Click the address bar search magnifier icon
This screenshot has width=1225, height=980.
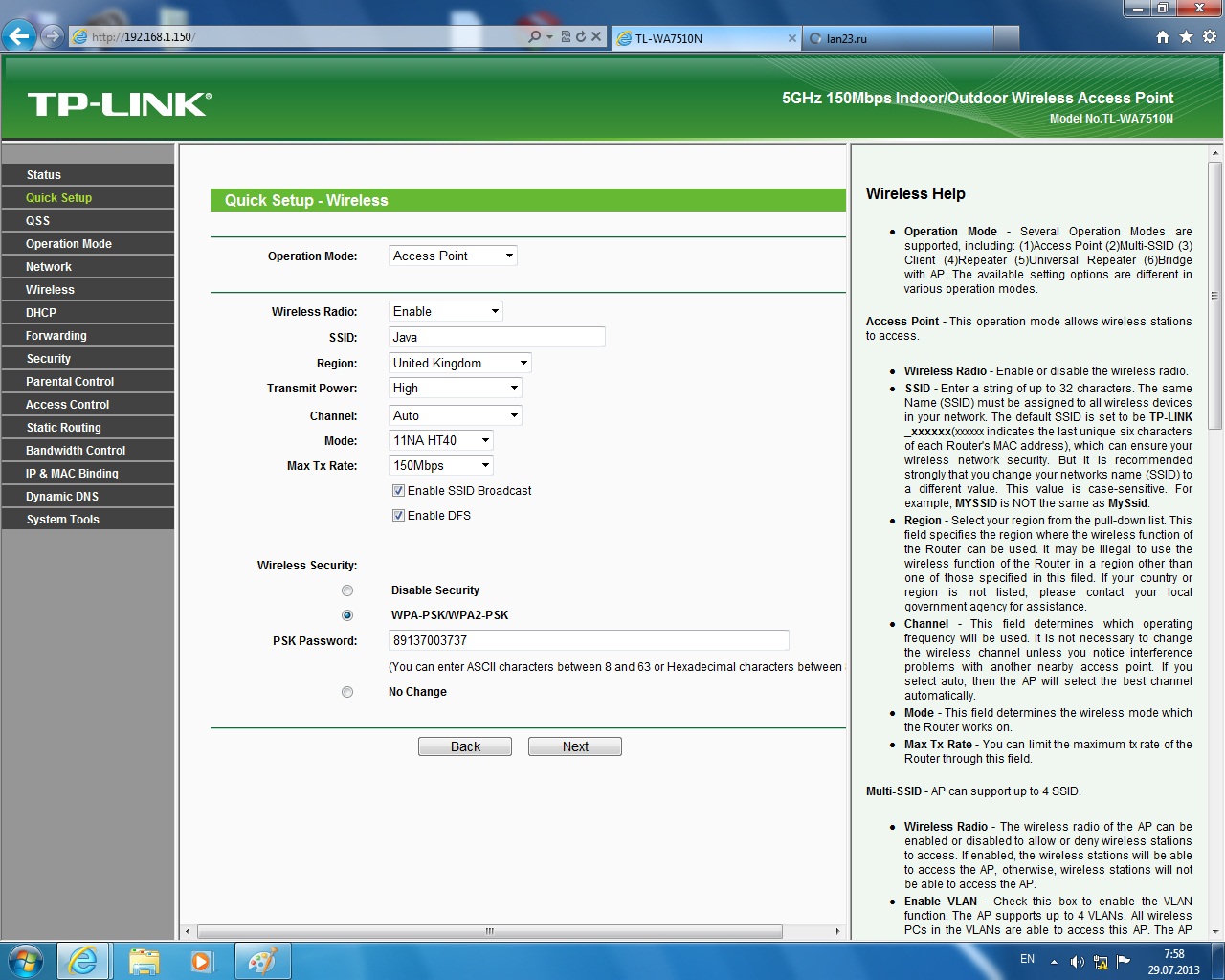[x=534, y=37]
